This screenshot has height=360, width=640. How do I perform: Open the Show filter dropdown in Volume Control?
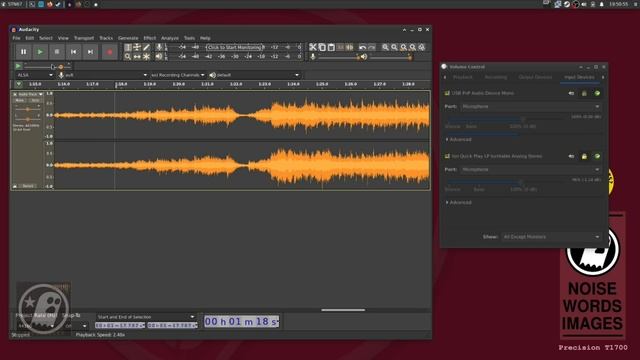click(551, 237)
